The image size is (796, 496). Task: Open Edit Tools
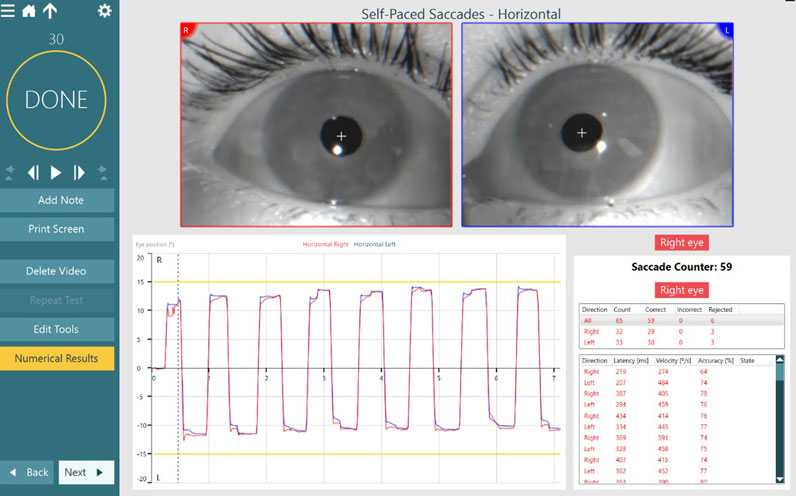coord(57,329)
